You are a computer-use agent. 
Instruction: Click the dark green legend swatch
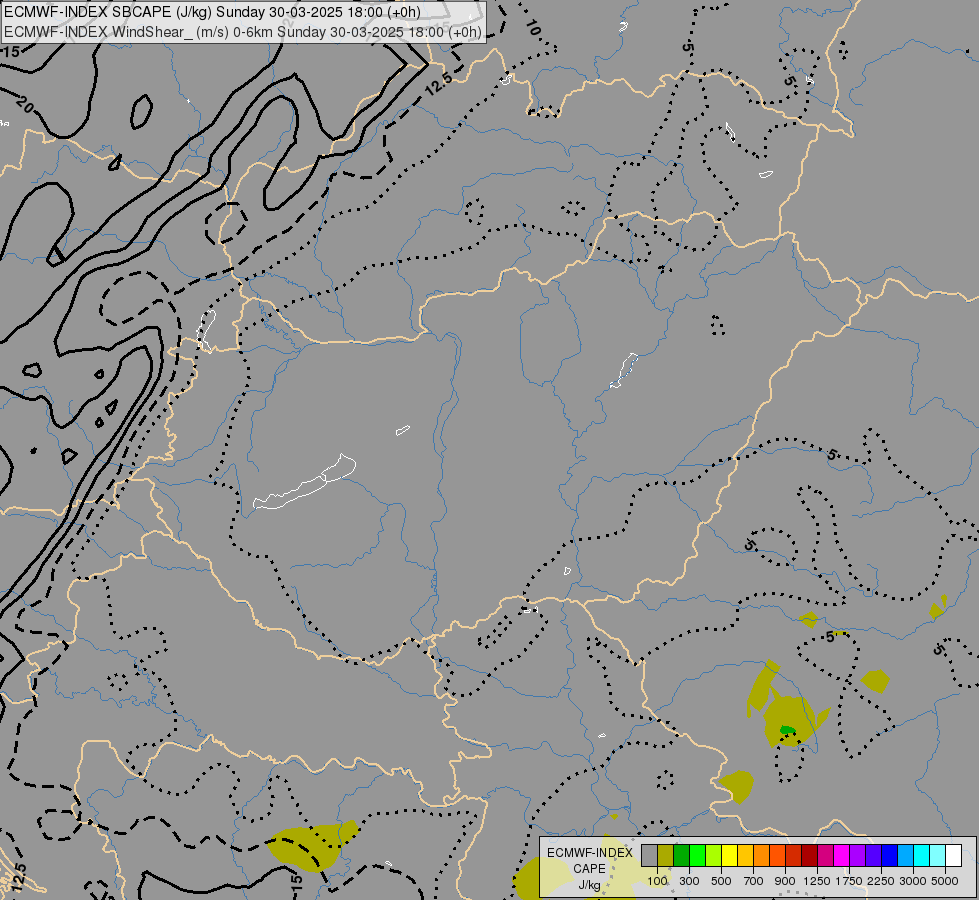click(681, 855)
